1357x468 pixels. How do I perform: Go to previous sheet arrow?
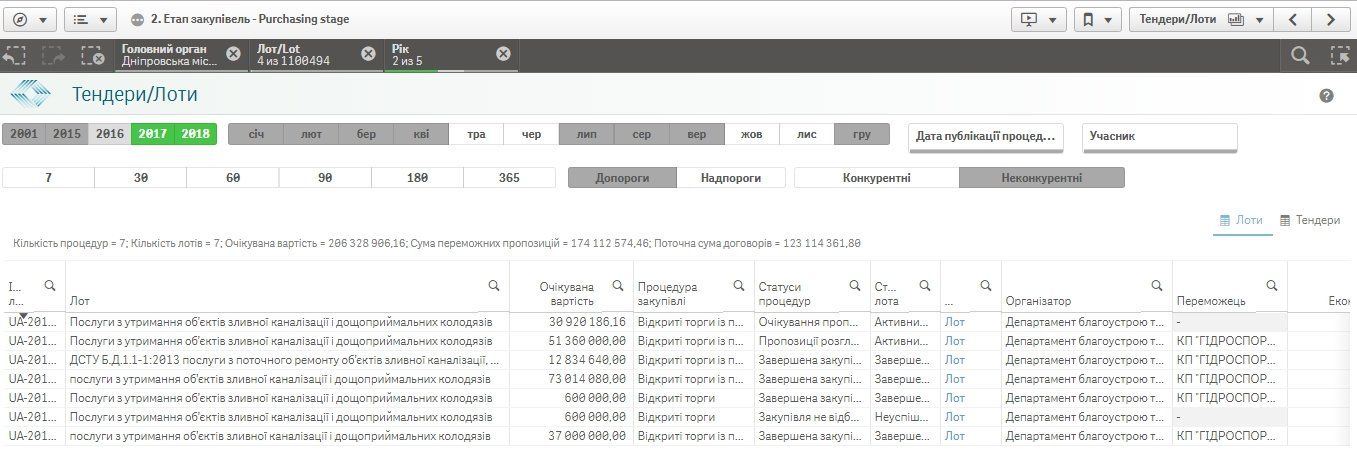(x=1293, y=19)
